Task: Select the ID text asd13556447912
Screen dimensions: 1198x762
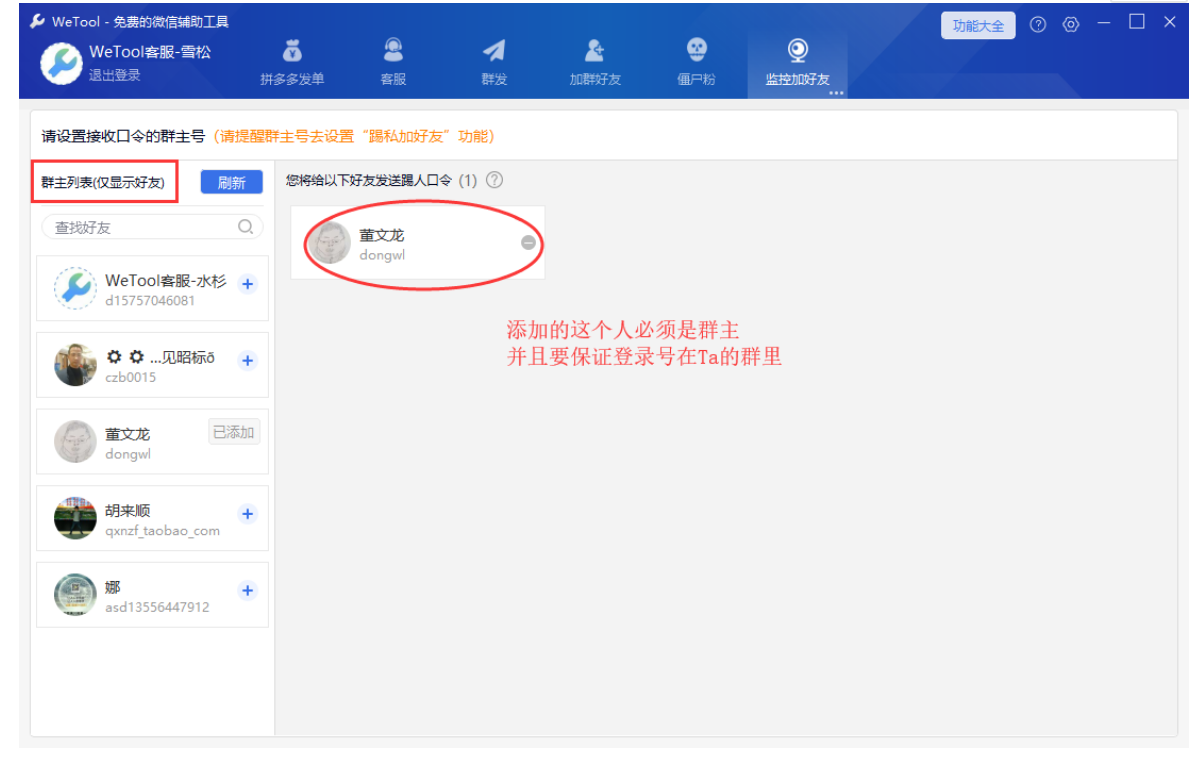Action: pos(157,607)
